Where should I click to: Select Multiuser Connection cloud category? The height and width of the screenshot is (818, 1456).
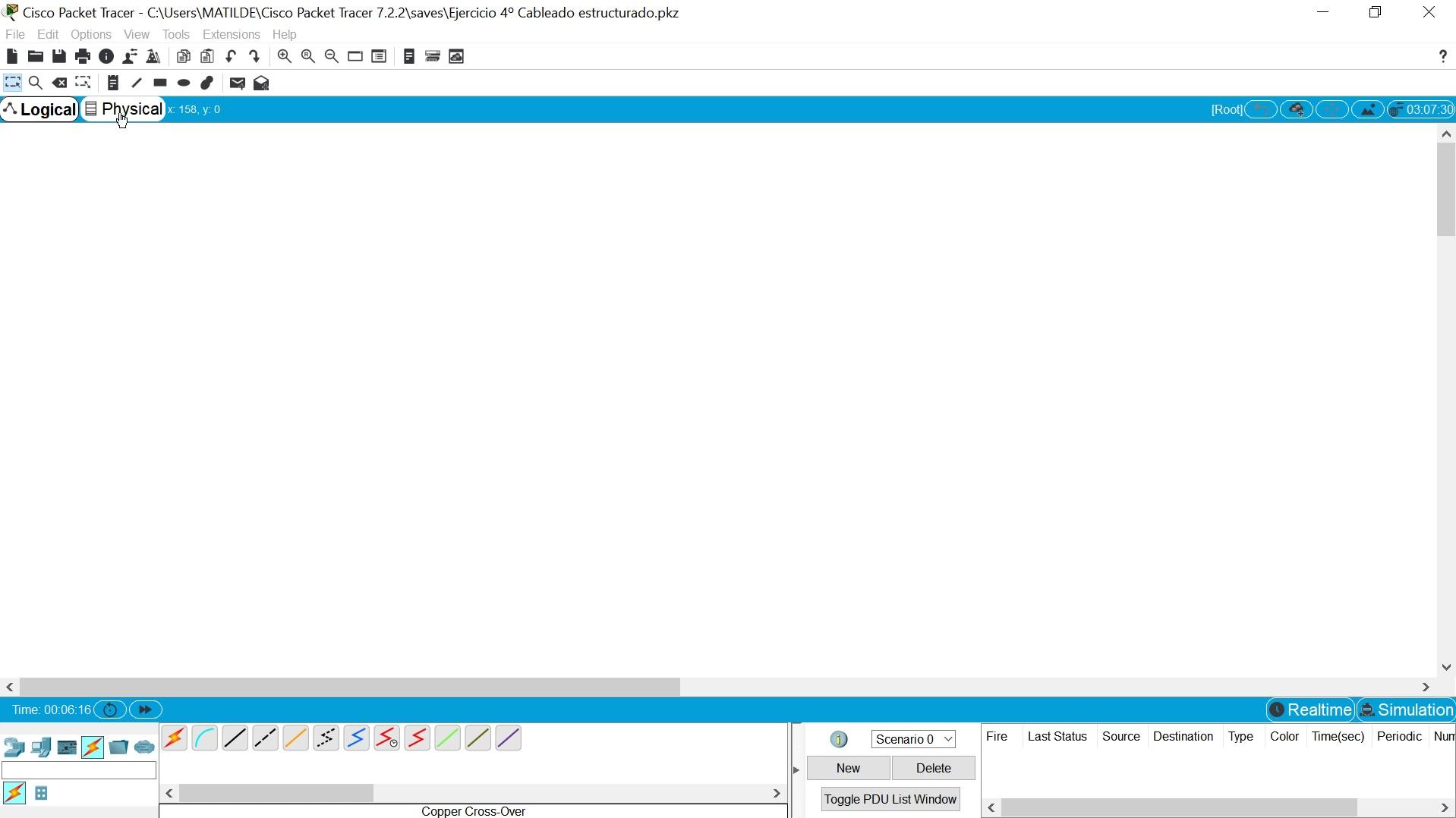[x=145, y=747]
